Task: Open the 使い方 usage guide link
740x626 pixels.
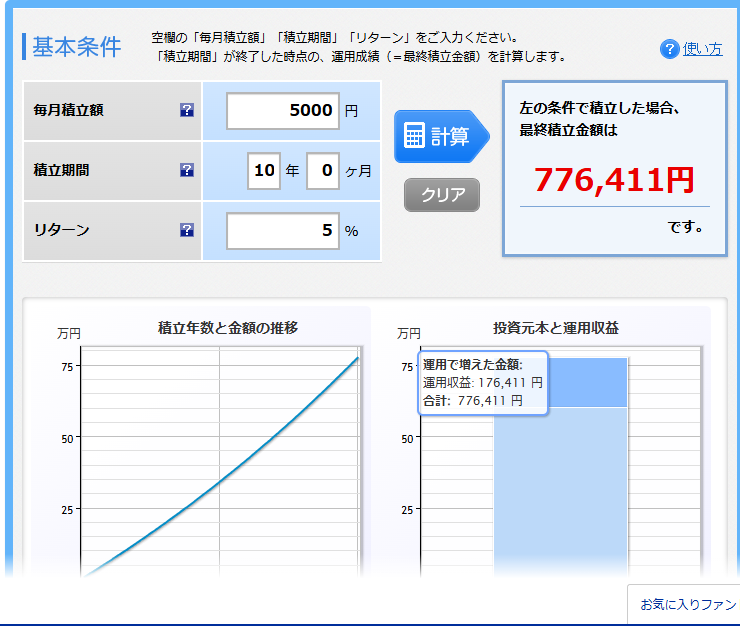Action: [702, 49]
